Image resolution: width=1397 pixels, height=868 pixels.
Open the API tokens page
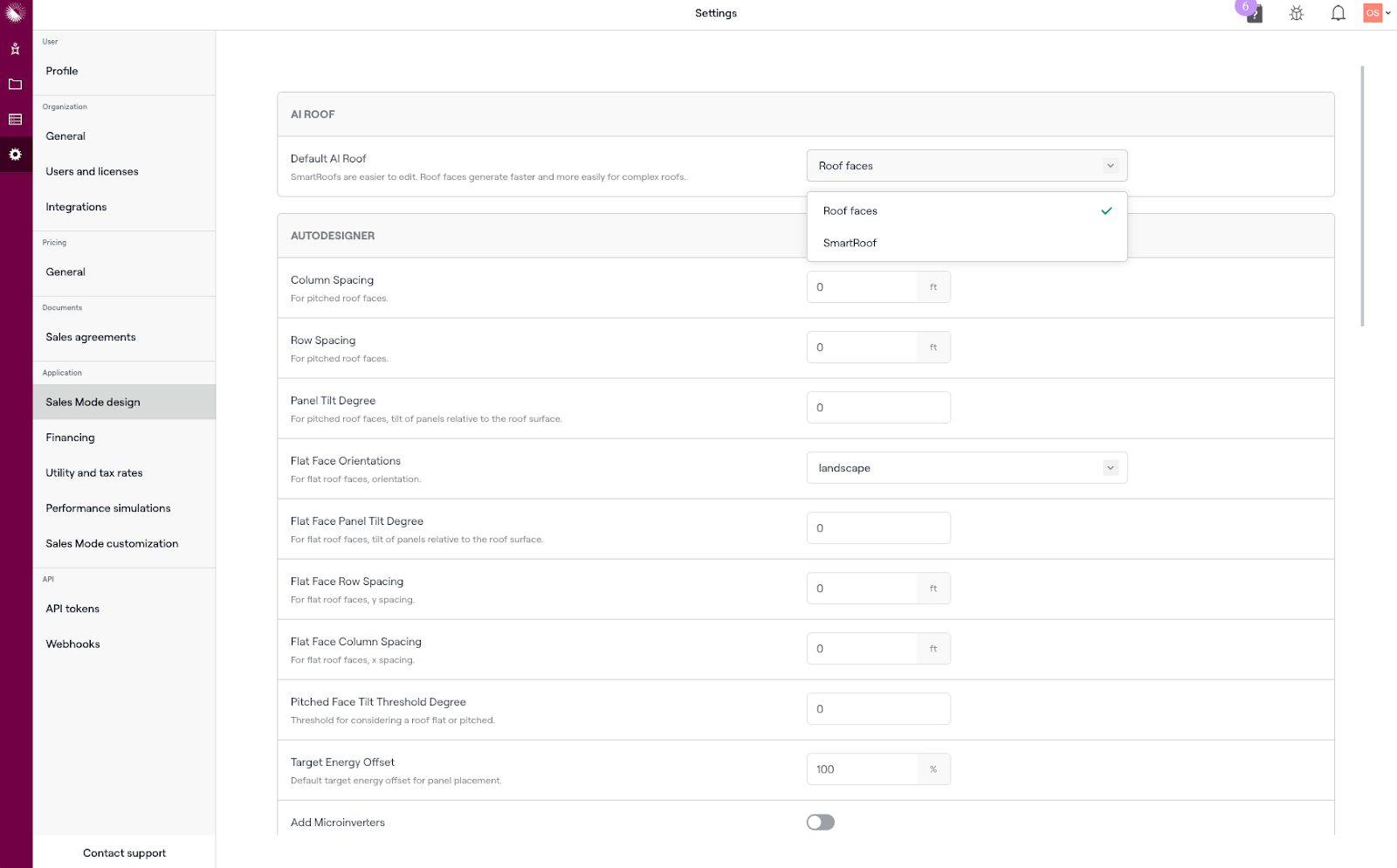(x=72, y=609)
